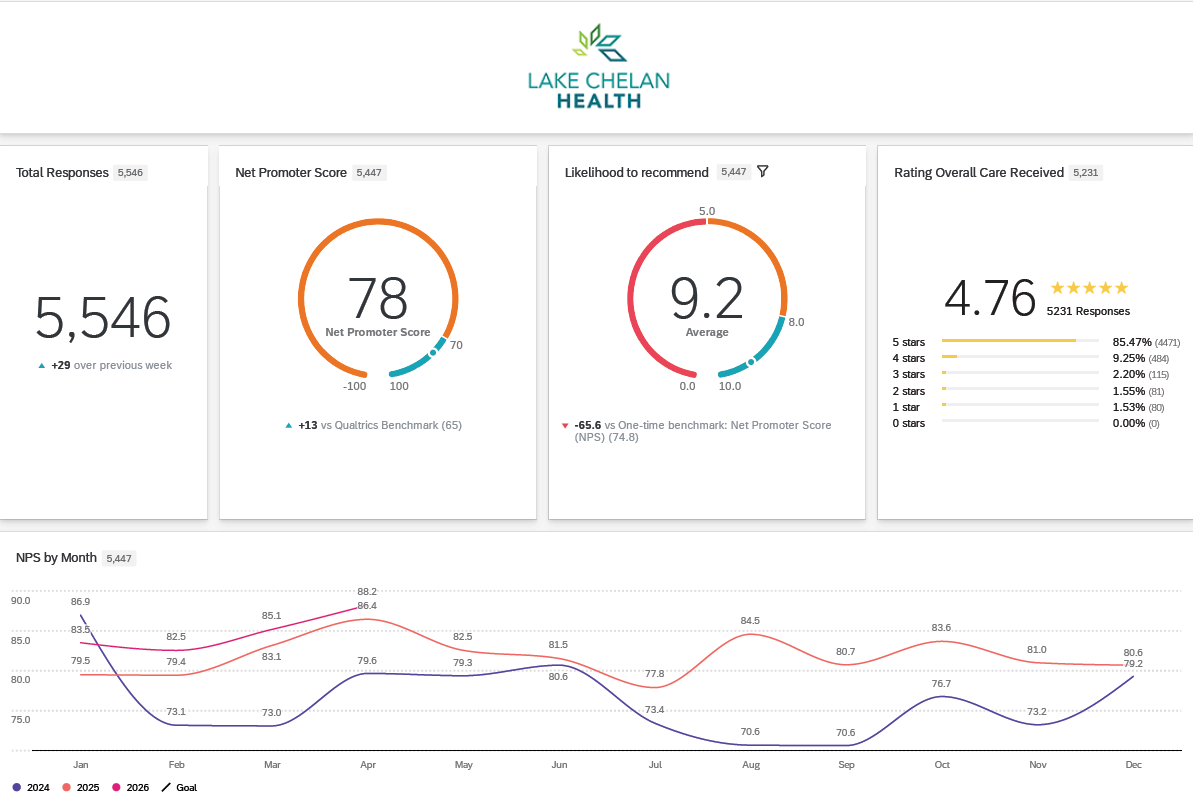This screenshot has width=1193, height=806.
Task: Click the 5,231 badge beside Rating Overall Care
Action: (x=1085, y=173)
